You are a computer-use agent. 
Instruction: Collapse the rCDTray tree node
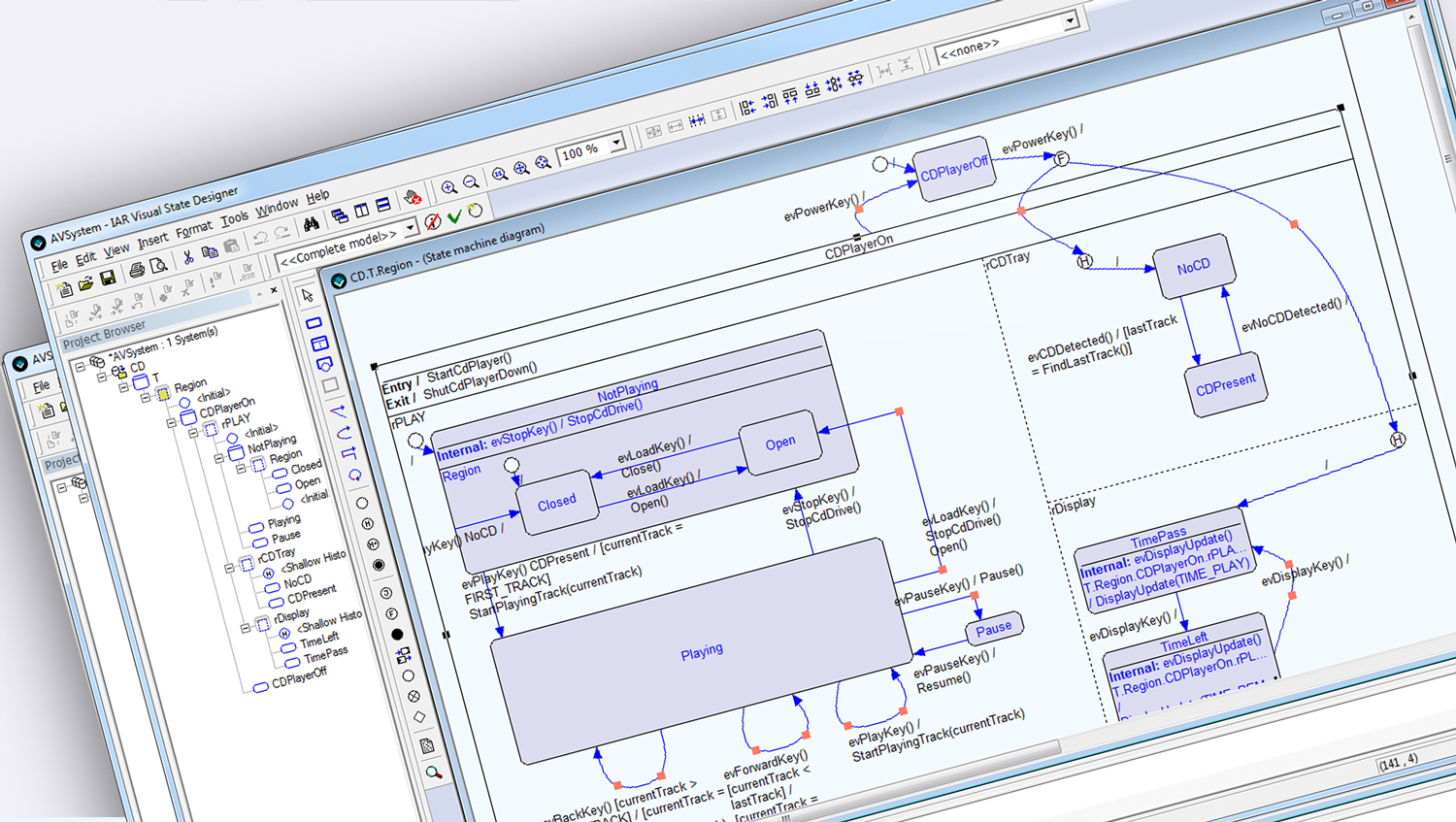229,568
